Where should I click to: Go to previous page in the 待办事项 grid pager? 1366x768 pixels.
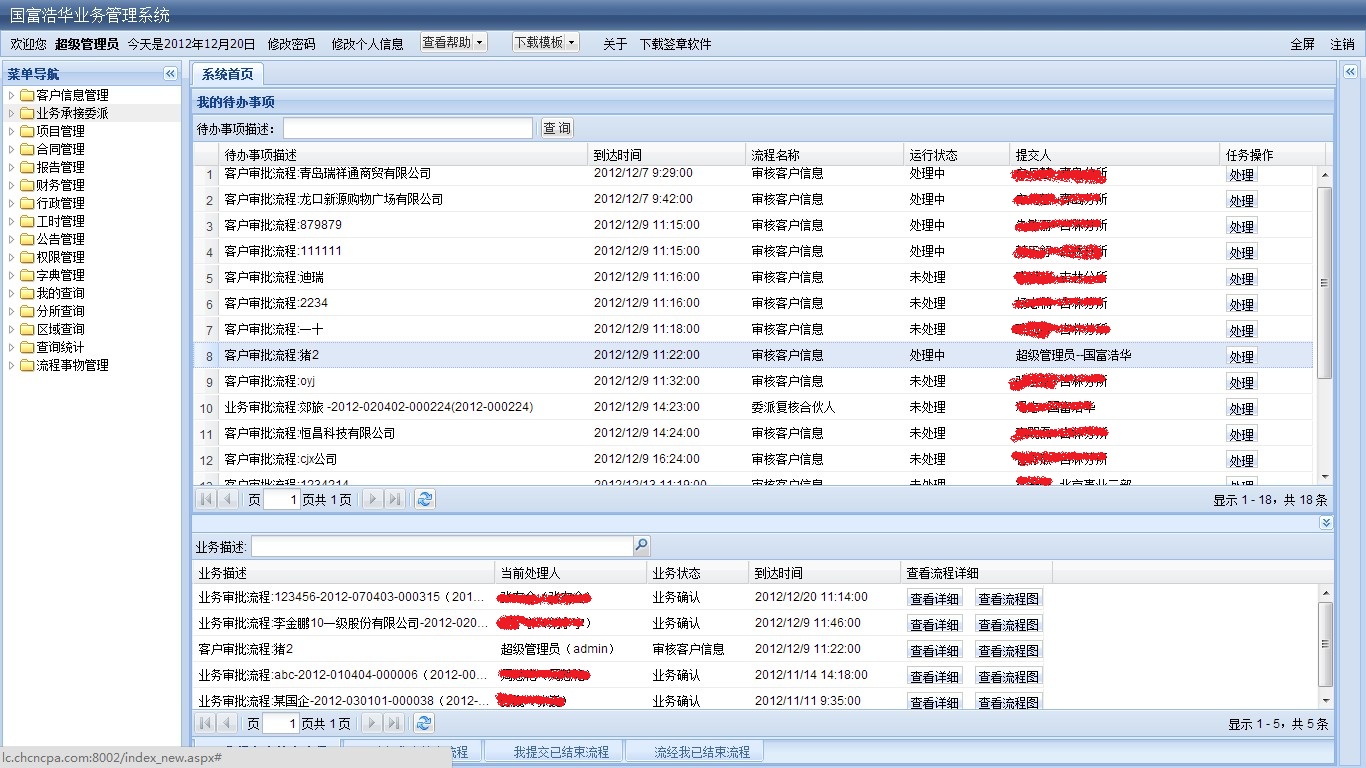pos(228,499)
